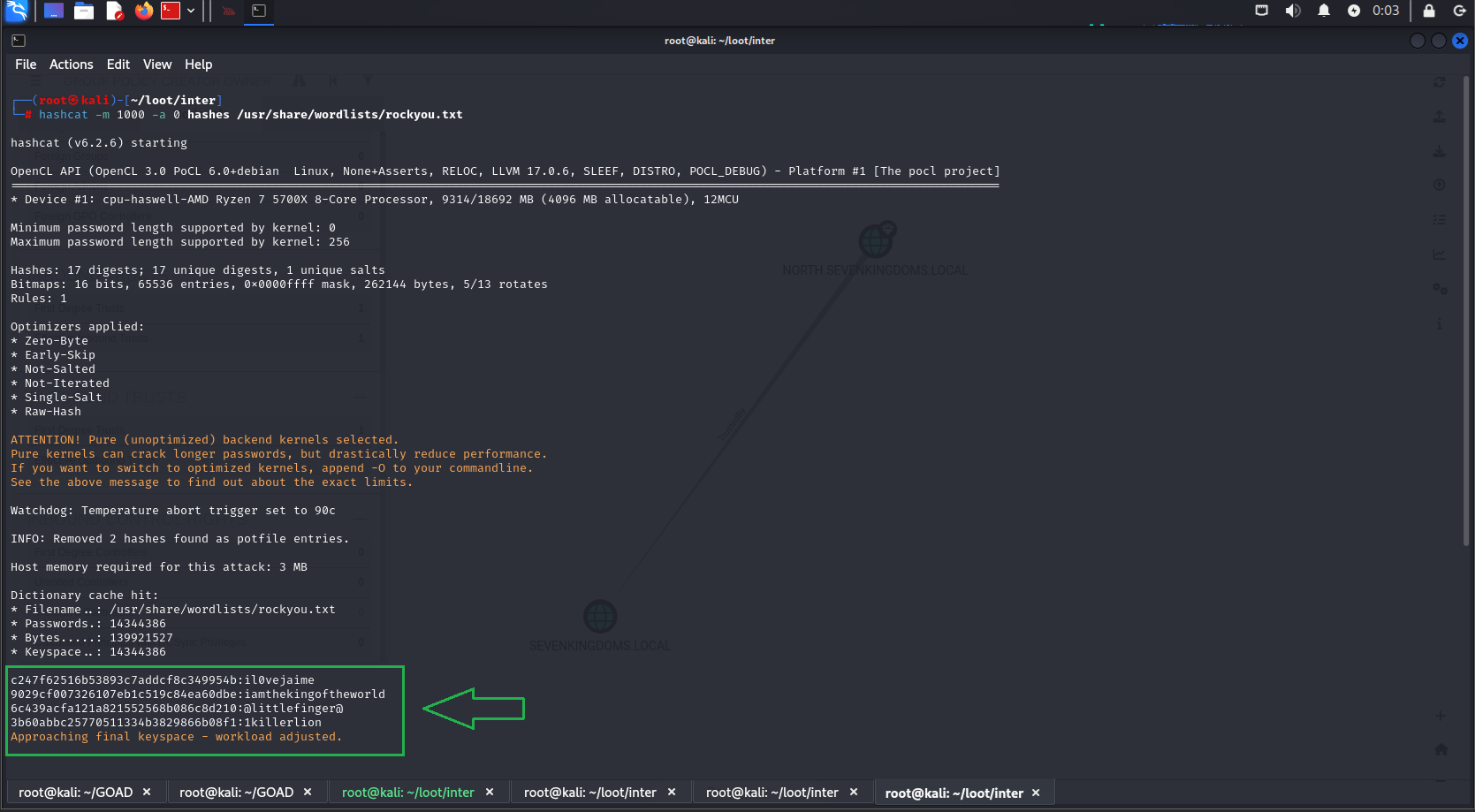Open the Actions menu
The height and width of the screenshot is (812, 1475).
[x=71, y=65]
